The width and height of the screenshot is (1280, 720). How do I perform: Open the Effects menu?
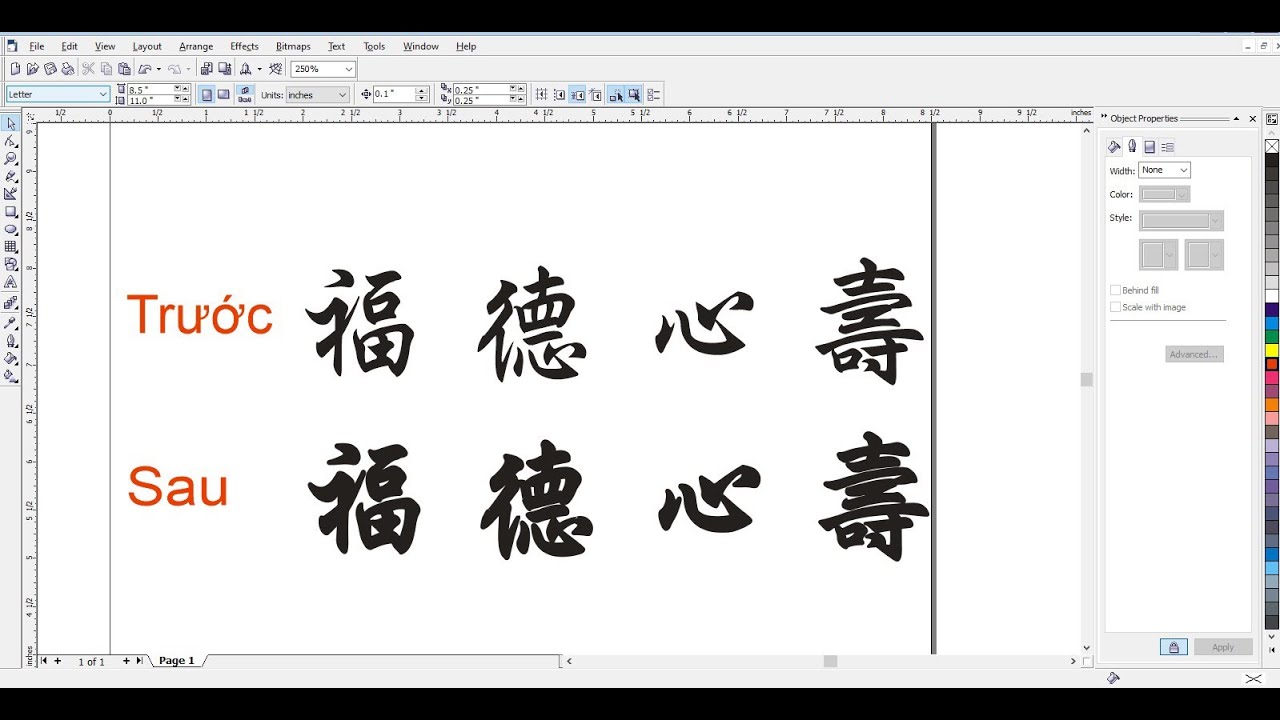(244, 46)
